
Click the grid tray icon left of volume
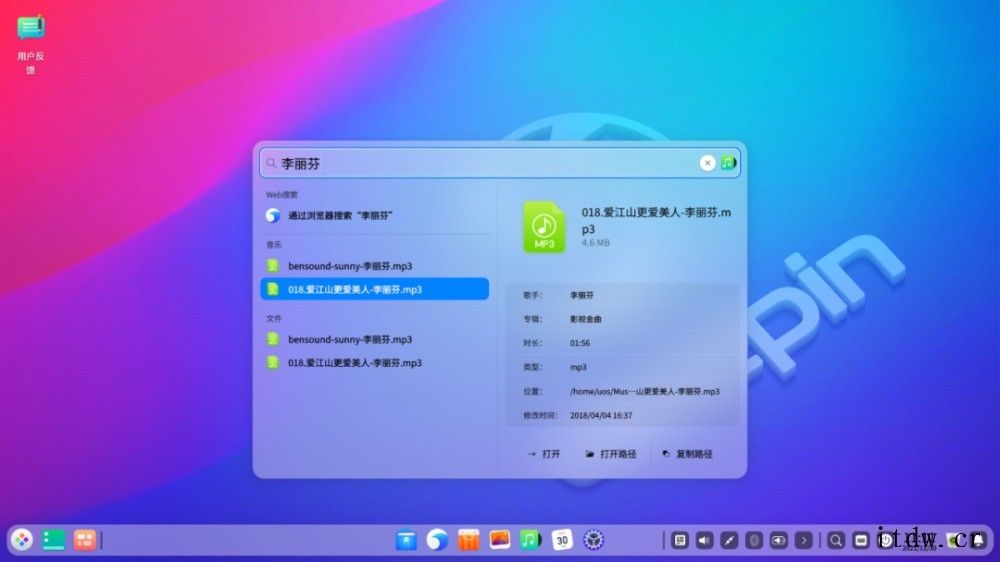(680, 541)
